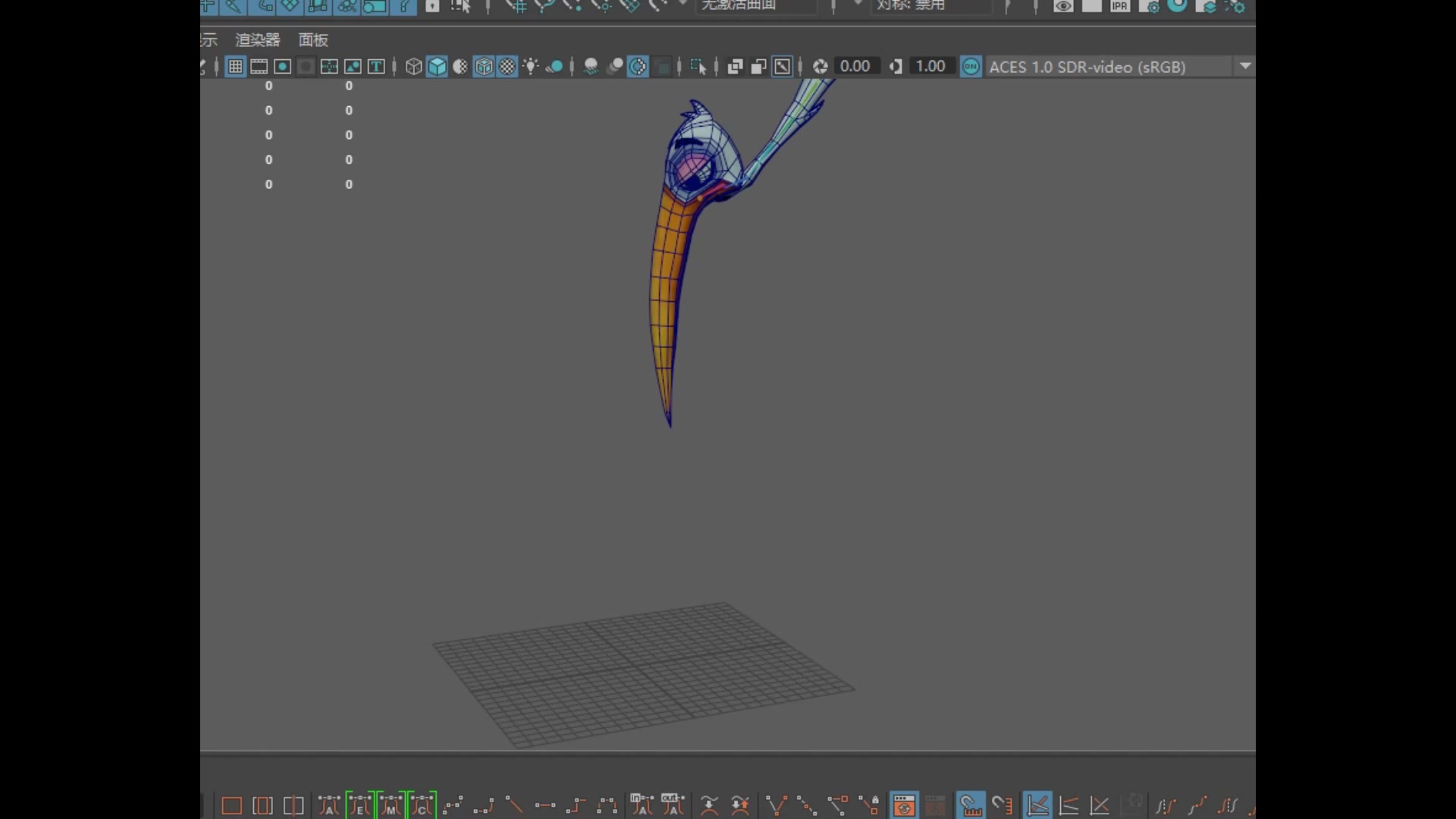1456x819 pixels.
Task: Select the wireframe cube display icon
Action: [413, 67]
